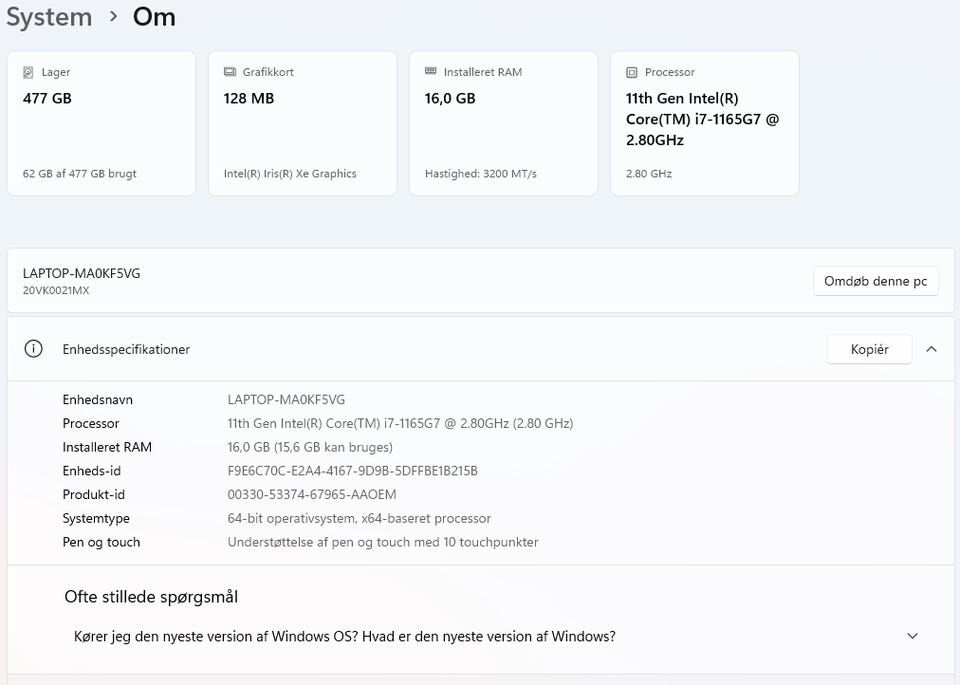Click the Ofte stillede spørgsmål heading
This screenshot has width=960, height=685.
pos(151,597)
